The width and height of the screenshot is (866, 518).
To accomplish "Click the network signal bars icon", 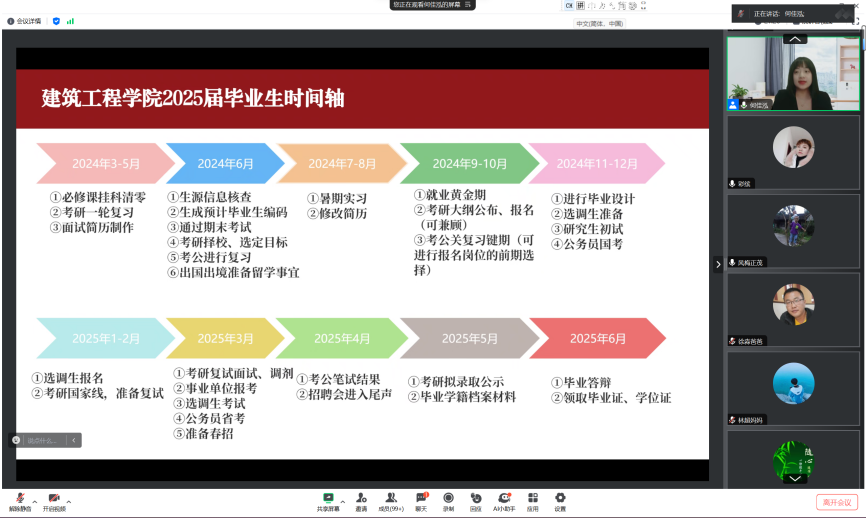I will pyautogui.click(x=70, y=20).
